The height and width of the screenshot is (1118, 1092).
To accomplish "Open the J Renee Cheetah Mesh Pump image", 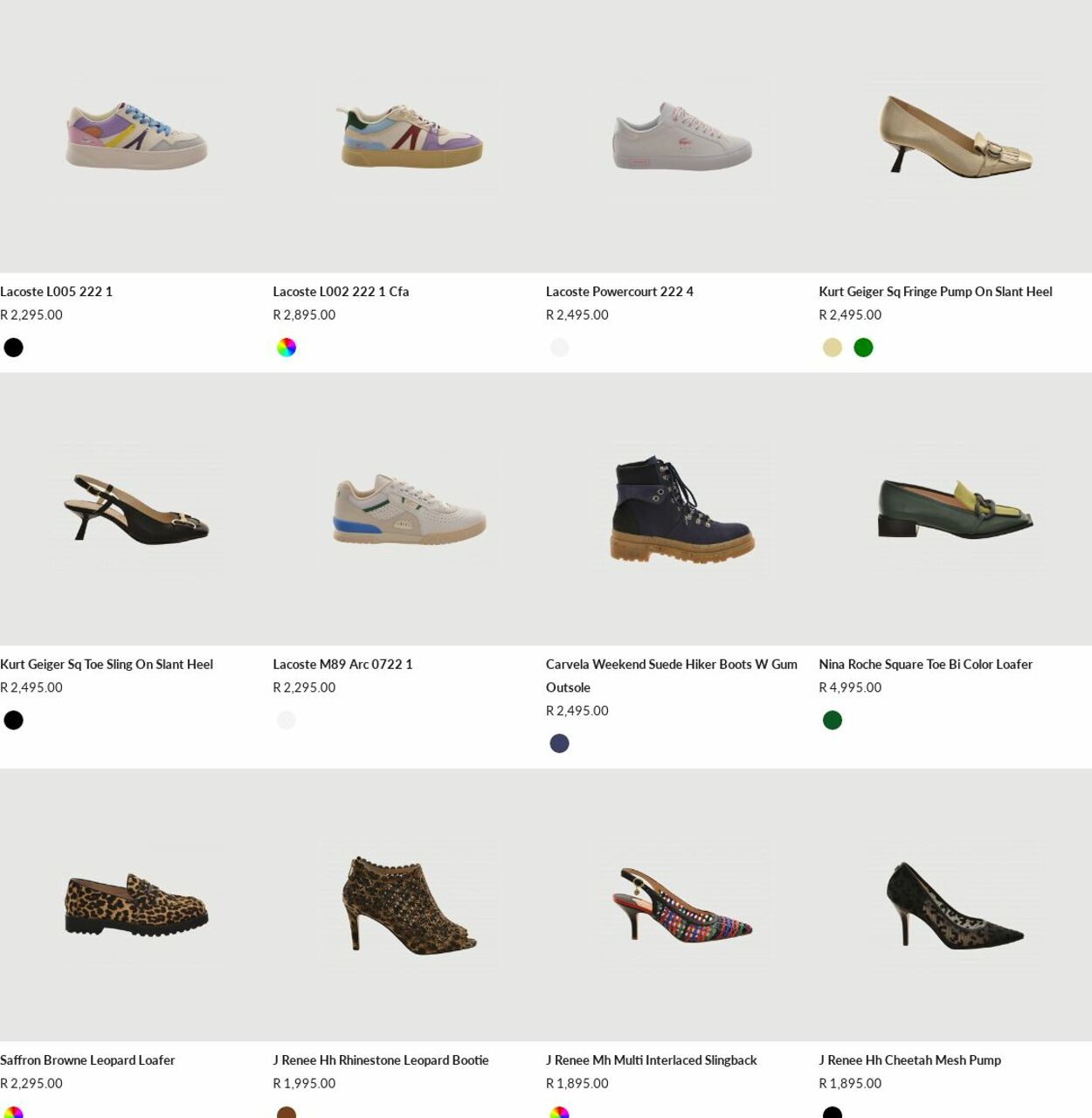I will [x=955, y=905].
